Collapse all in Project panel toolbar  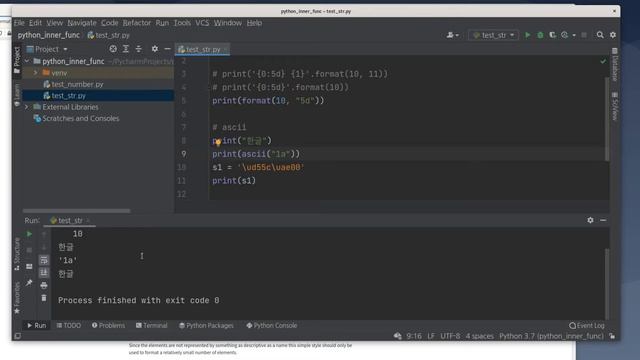pyautogui.click(x=138, y=49)
